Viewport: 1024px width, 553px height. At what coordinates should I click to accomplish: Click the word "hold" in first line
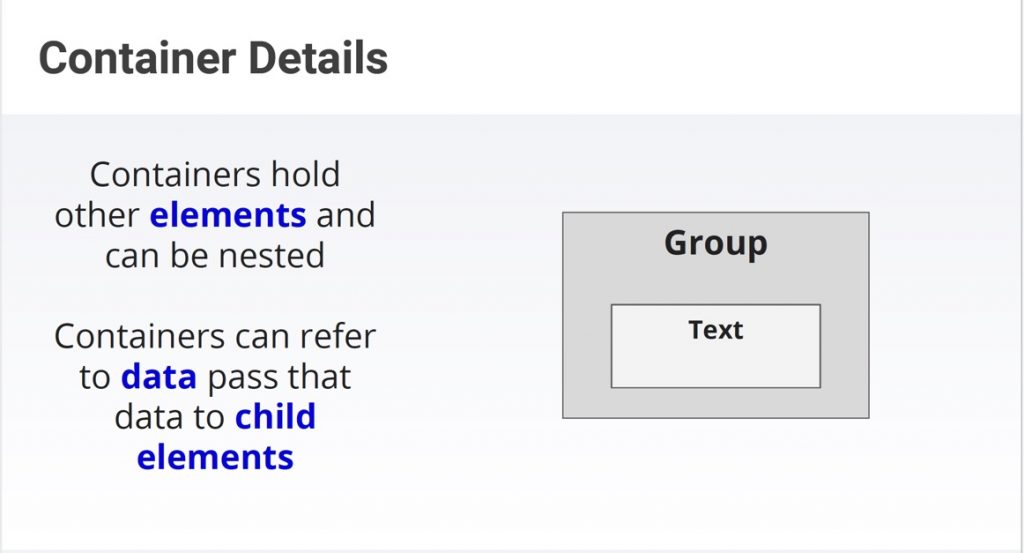tap(306, 174)
